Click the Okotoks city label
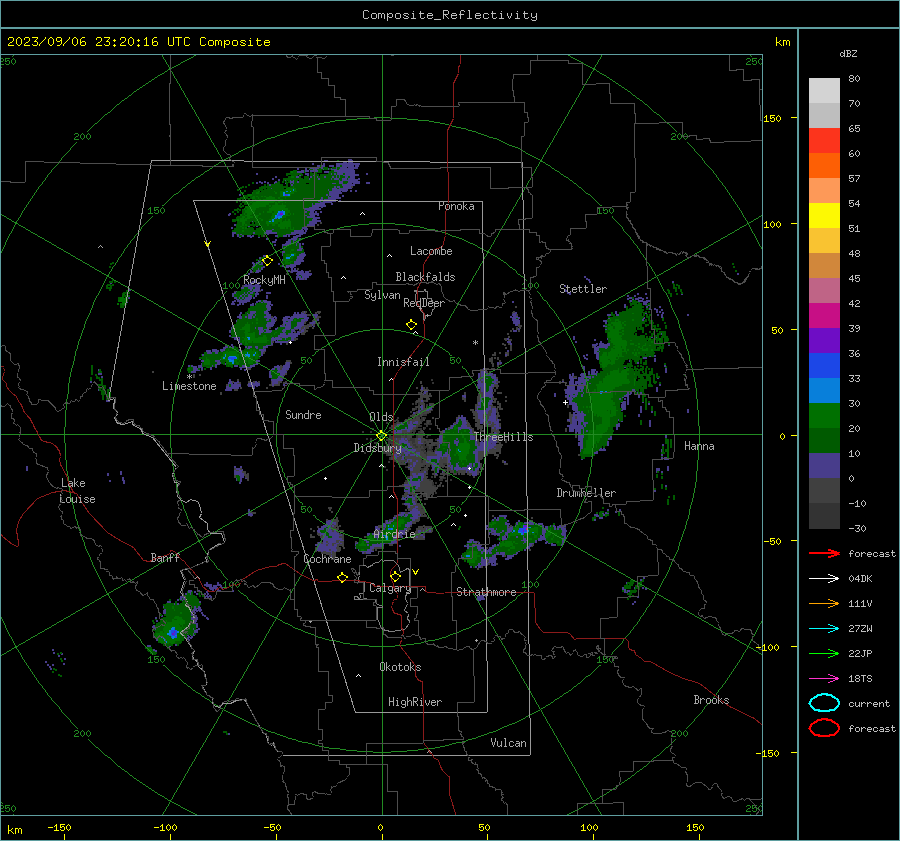The height and width of the screenshot is (841, 900). click(400, 667)
